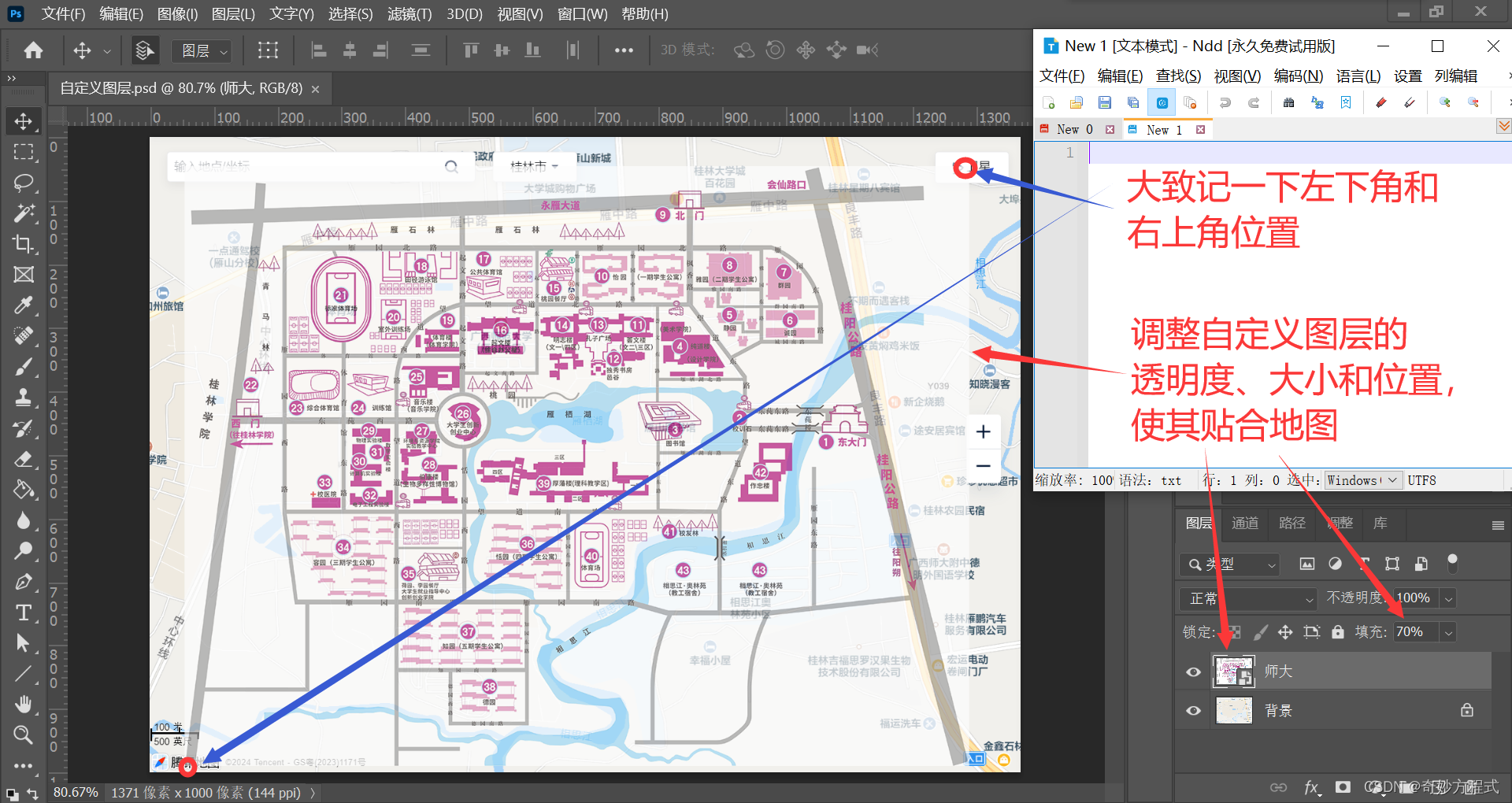The width and height of the screenshot is (1512, 803).
Task: Close the New 1 tab in Ndd
Action: coord(1200,129)
